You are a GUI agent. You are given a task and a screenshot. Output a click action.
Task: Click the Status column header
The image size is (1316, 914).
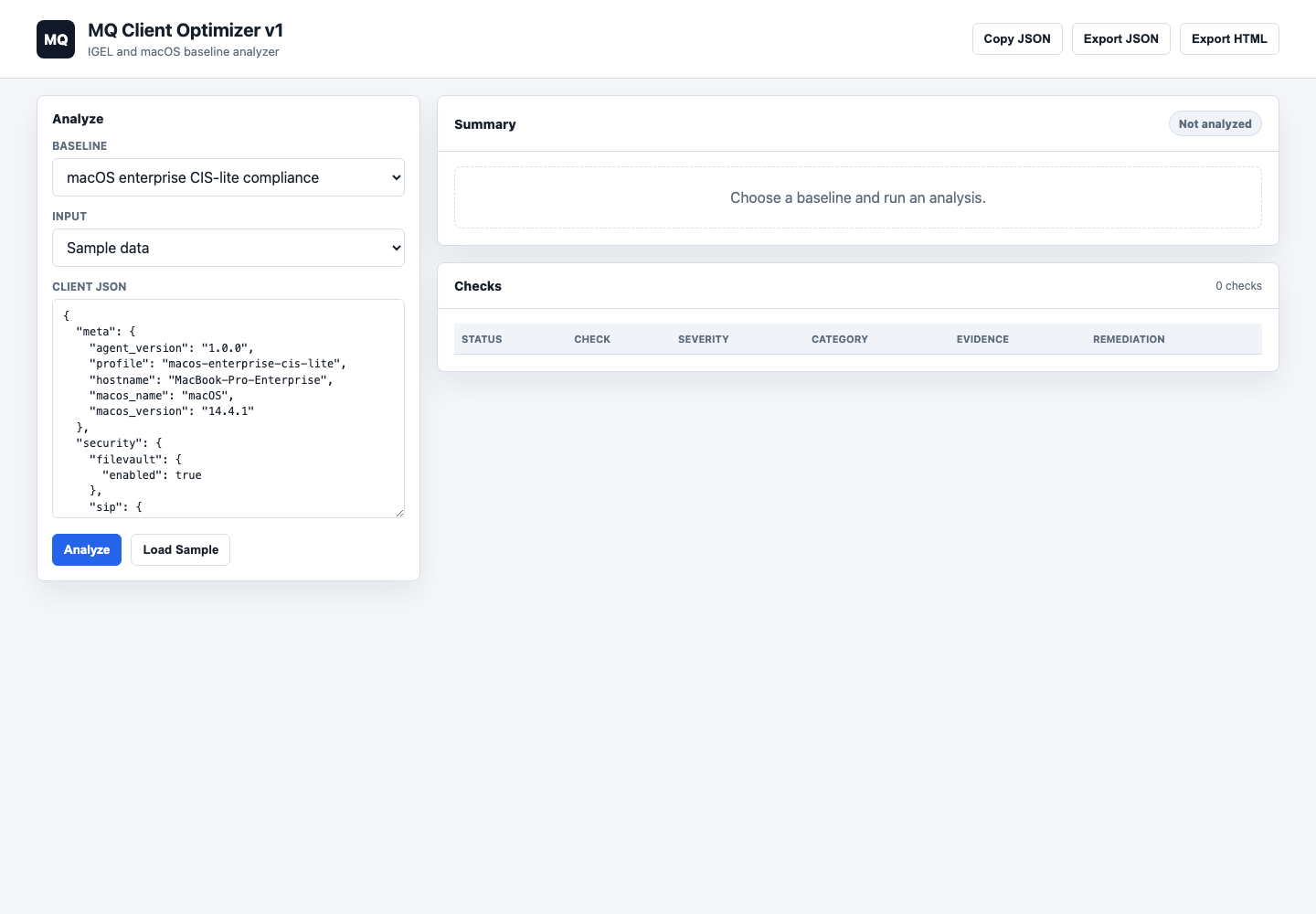tap(482, 339)
